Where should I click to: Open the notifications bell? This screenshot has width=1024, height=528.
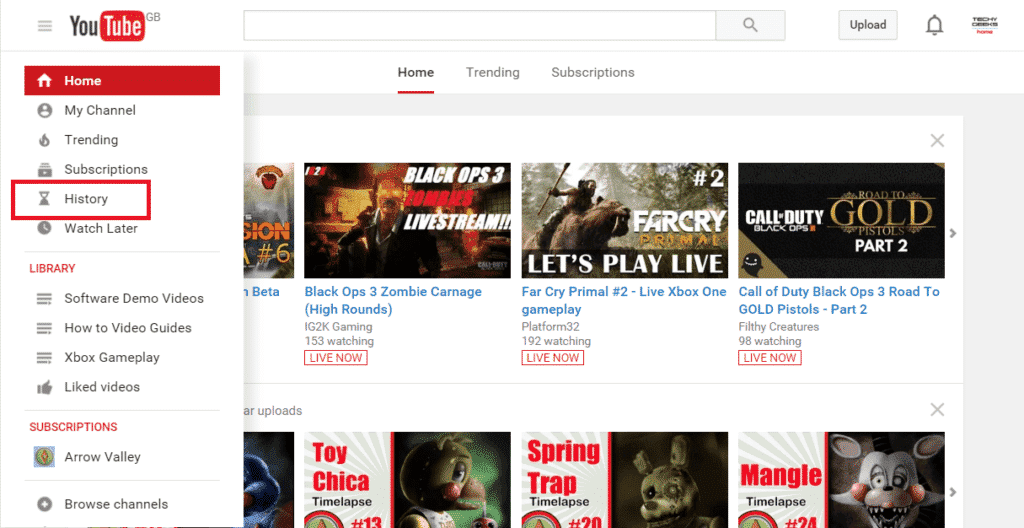click(935, 25)
